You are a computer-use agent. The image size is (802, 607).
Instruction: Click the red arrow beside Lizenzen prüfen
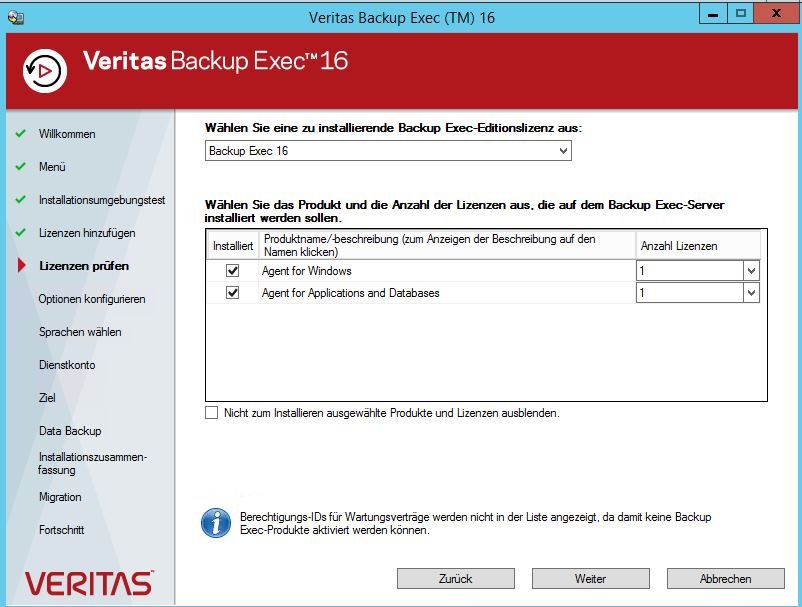tap(21, 265)
